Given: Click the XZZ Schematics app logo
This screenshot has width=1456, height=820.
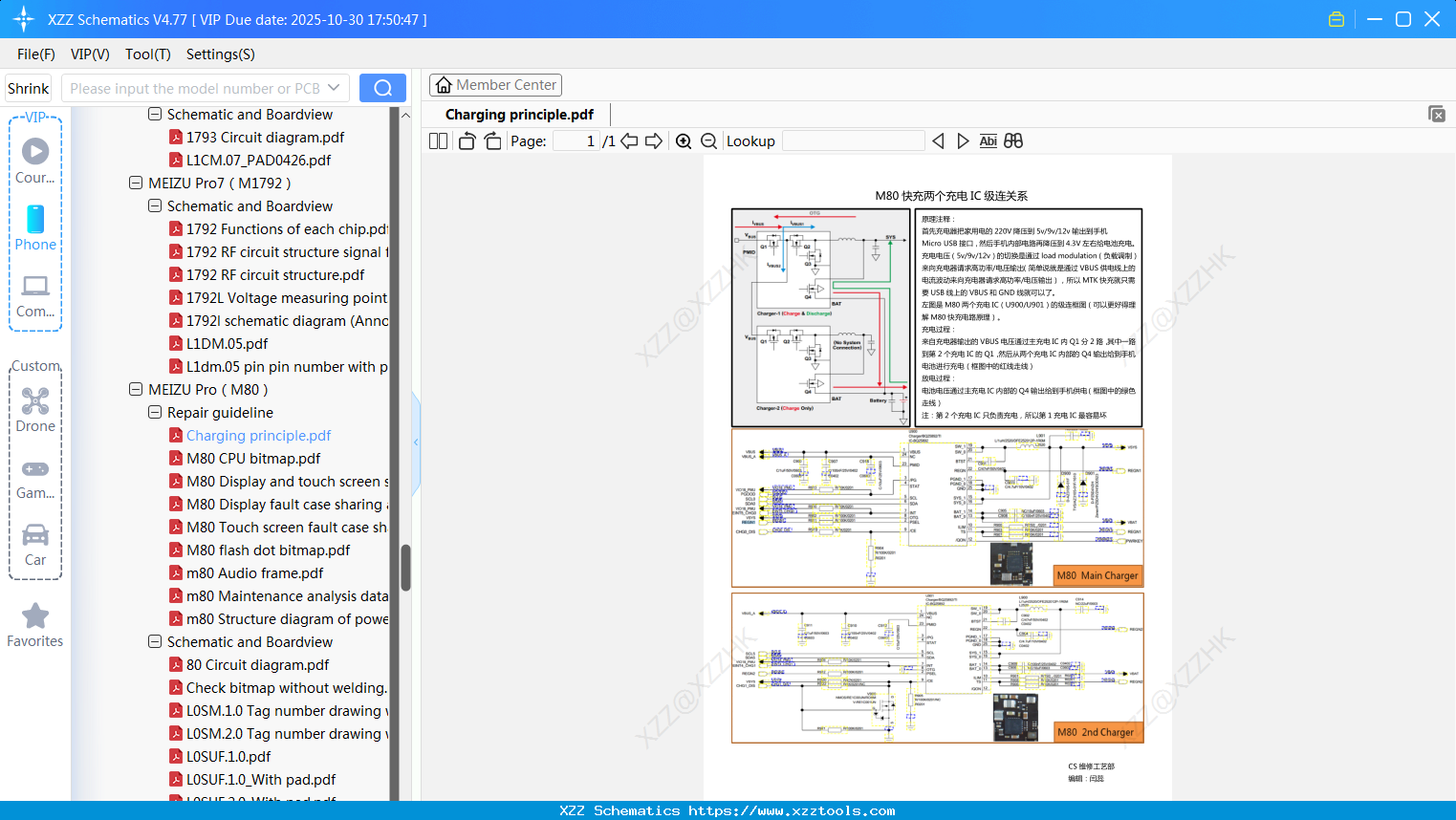Looking at the screenshot, I should click(24, 19).
